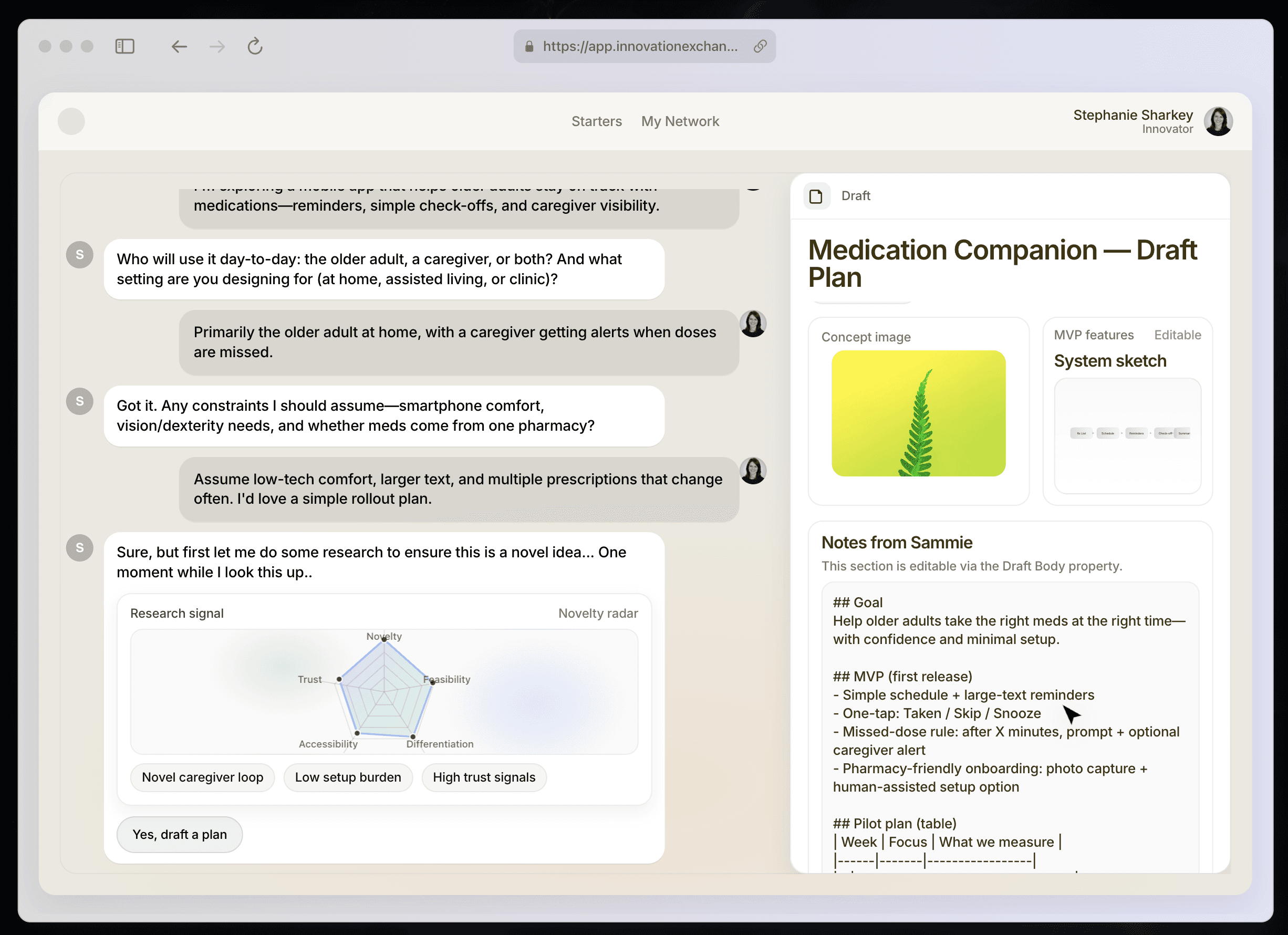Click the "Yes, draft a plan" button
This screenshot has height=935, width=1288.
[x=180, y=834]
